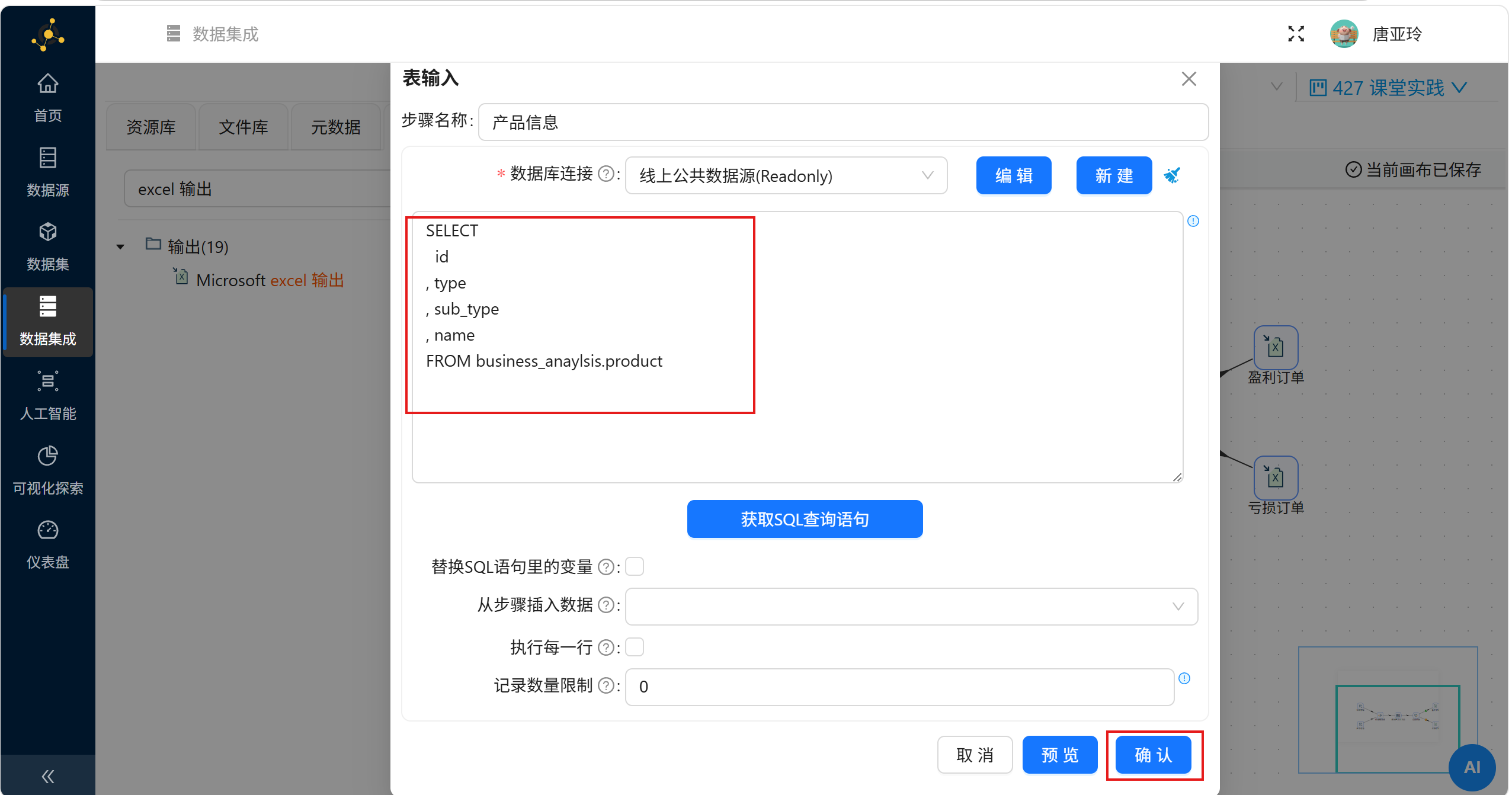Expand the 从步骤插入数据 dropdown
The width and height of the screenshot is (1512, 795).
point(911,606)
